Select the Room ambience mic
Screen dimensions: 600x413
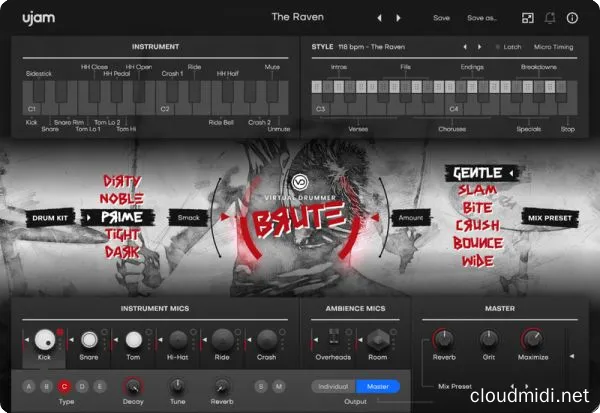pyautogui.click(x=378, y=340)
